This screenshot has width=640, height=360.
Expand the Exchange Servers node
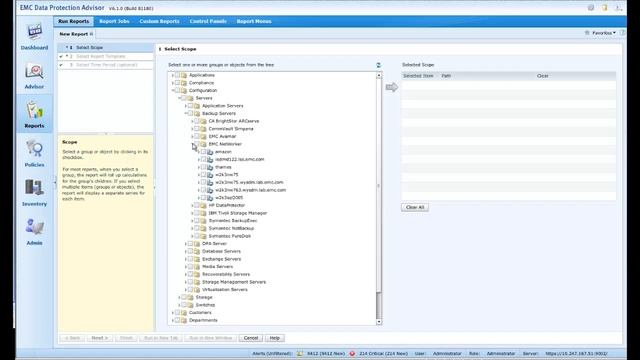(186, 259)
